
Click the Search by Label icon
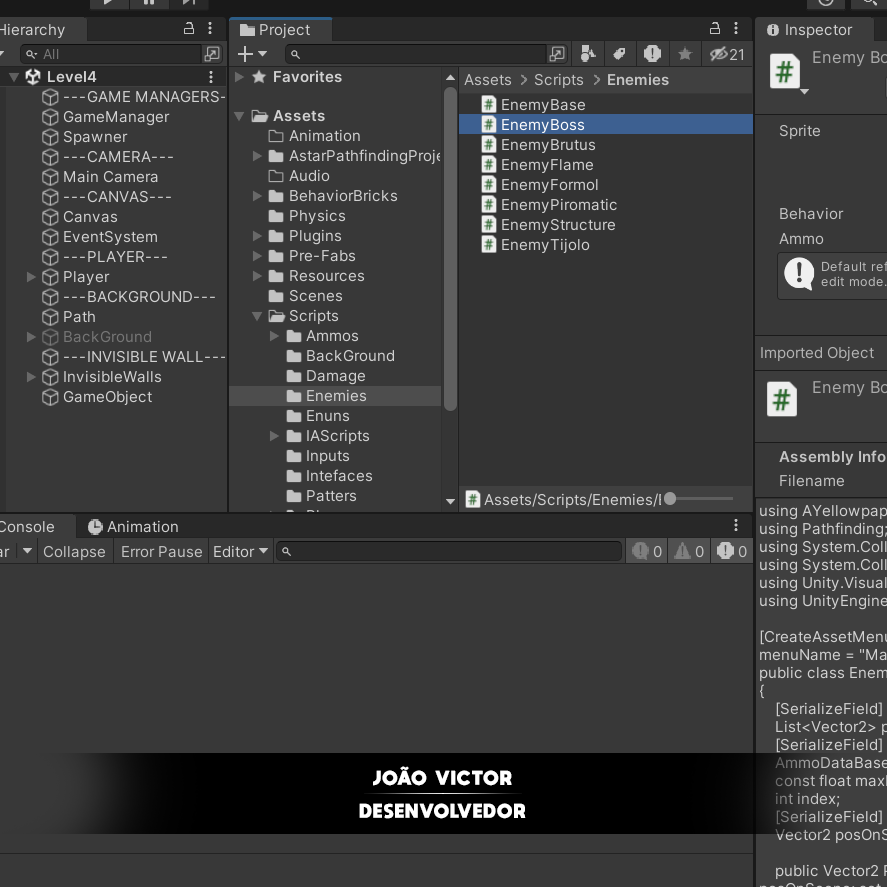click(619, 54)
